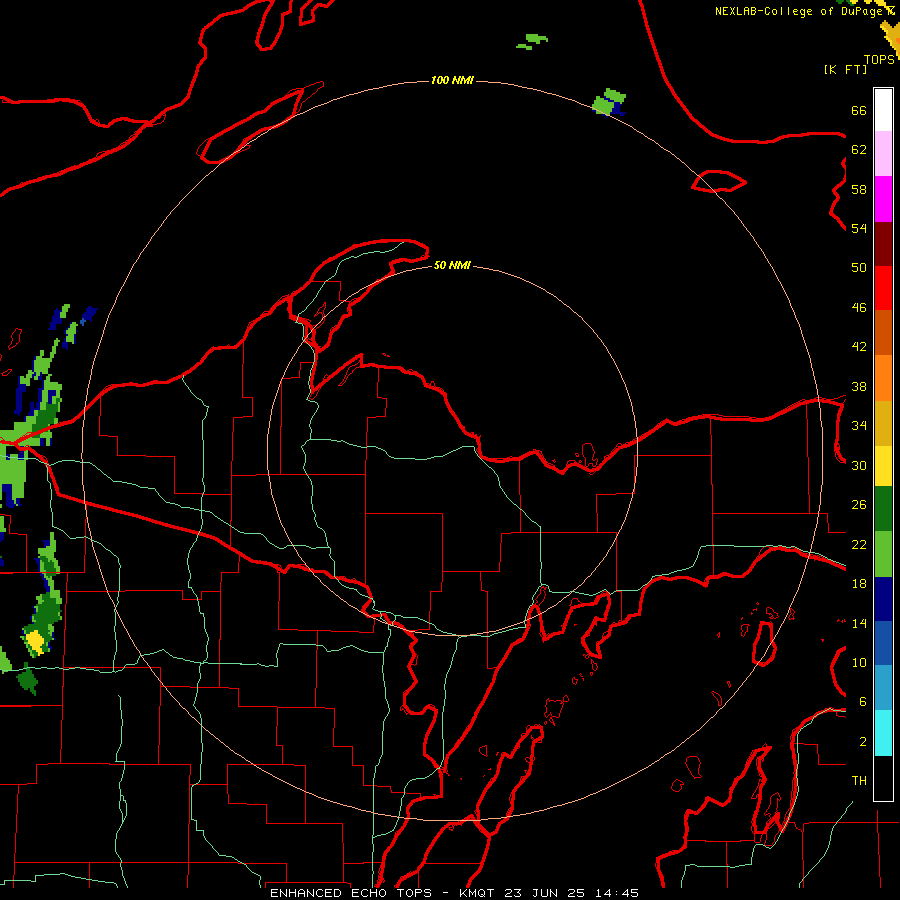Click the 18 value on the legend scale

(x=859, y=584)
